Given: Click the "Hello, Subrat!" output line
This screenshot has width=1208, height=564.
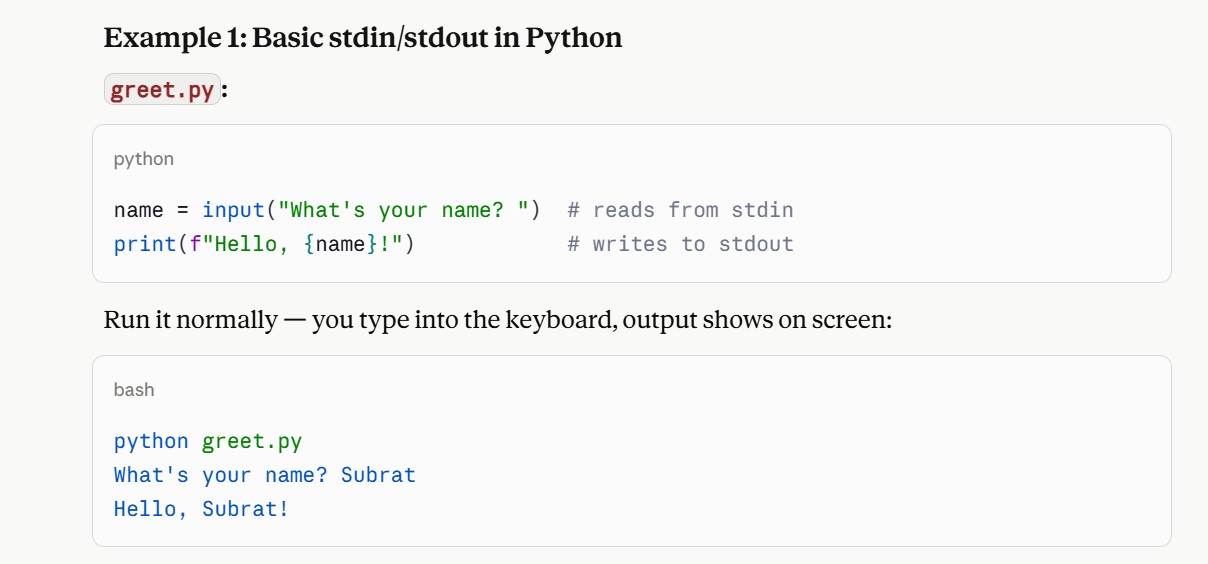Looking at the screenshot, I should pos(202,509).
